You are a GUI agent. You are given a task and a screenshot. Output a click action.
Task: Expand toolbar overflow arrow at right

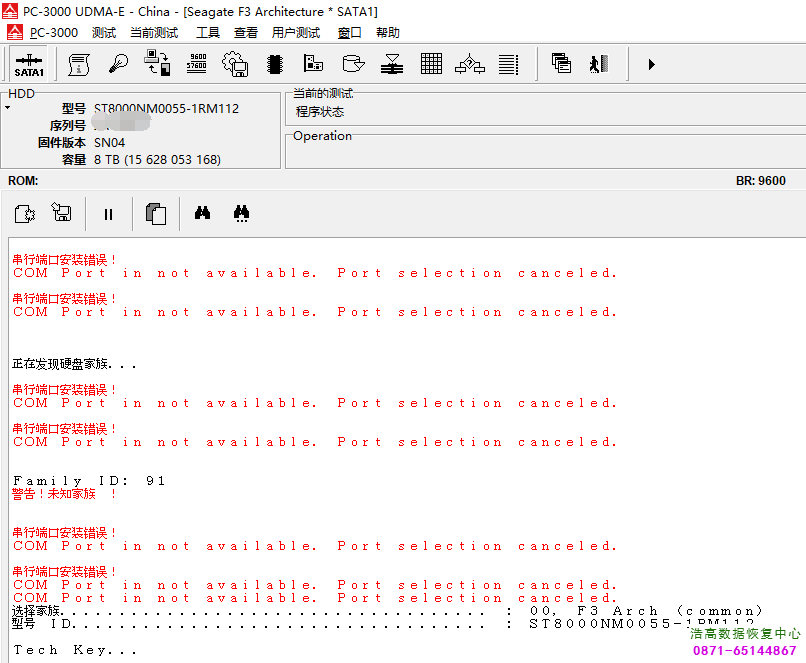click(652, 65)
